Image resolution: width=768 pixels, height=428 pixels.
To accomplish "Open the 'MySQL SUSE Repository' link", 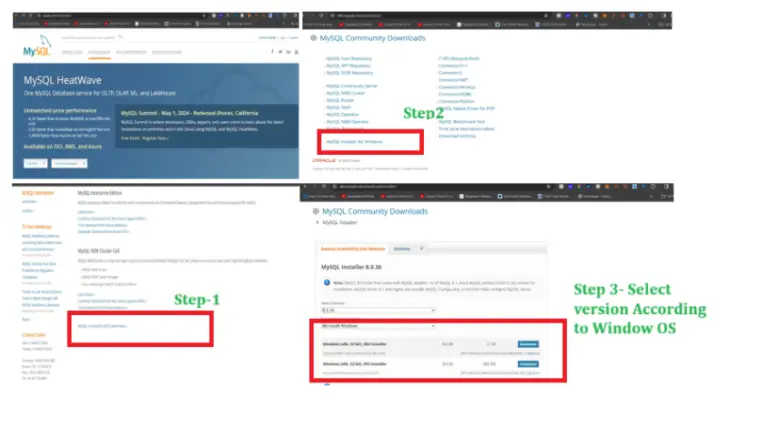I will 349,72.
